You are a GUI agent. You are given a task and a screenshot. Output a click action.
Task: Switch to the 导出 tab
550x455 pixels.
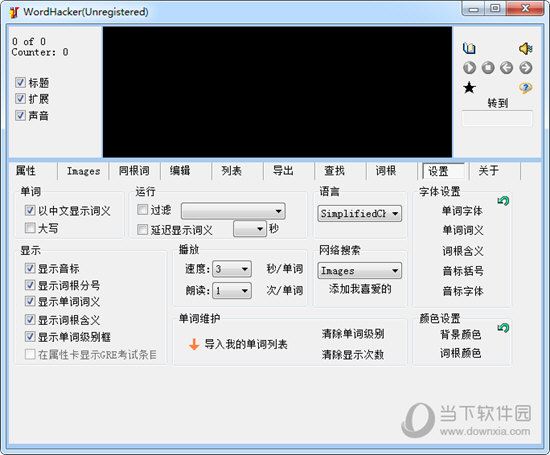coord(283,171)
